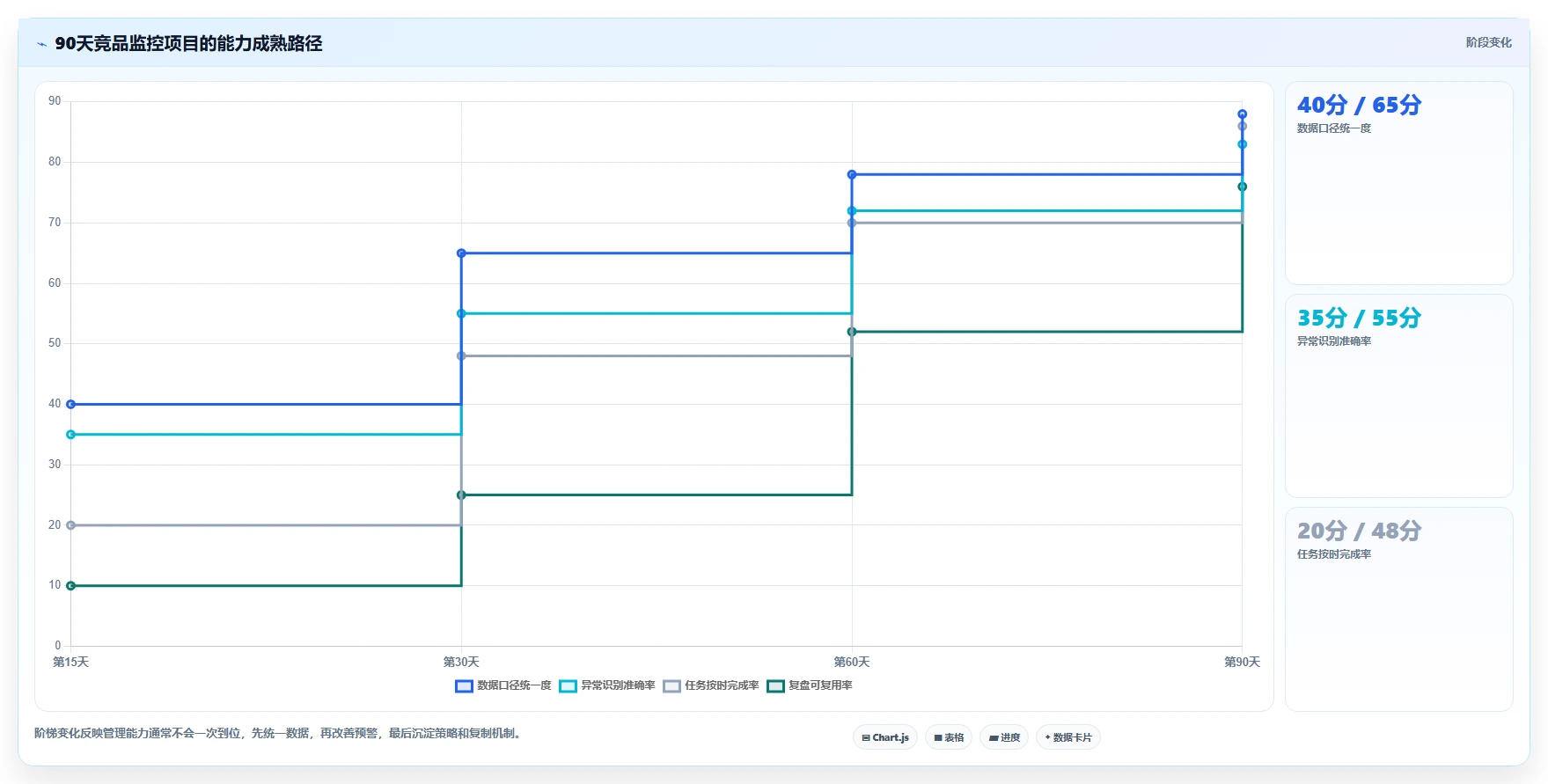Image resolution: width=1548 pixels, height=784 pixels.
Task: Select the blue data point at 88 on 第90天
Action: coord(1243,114)
